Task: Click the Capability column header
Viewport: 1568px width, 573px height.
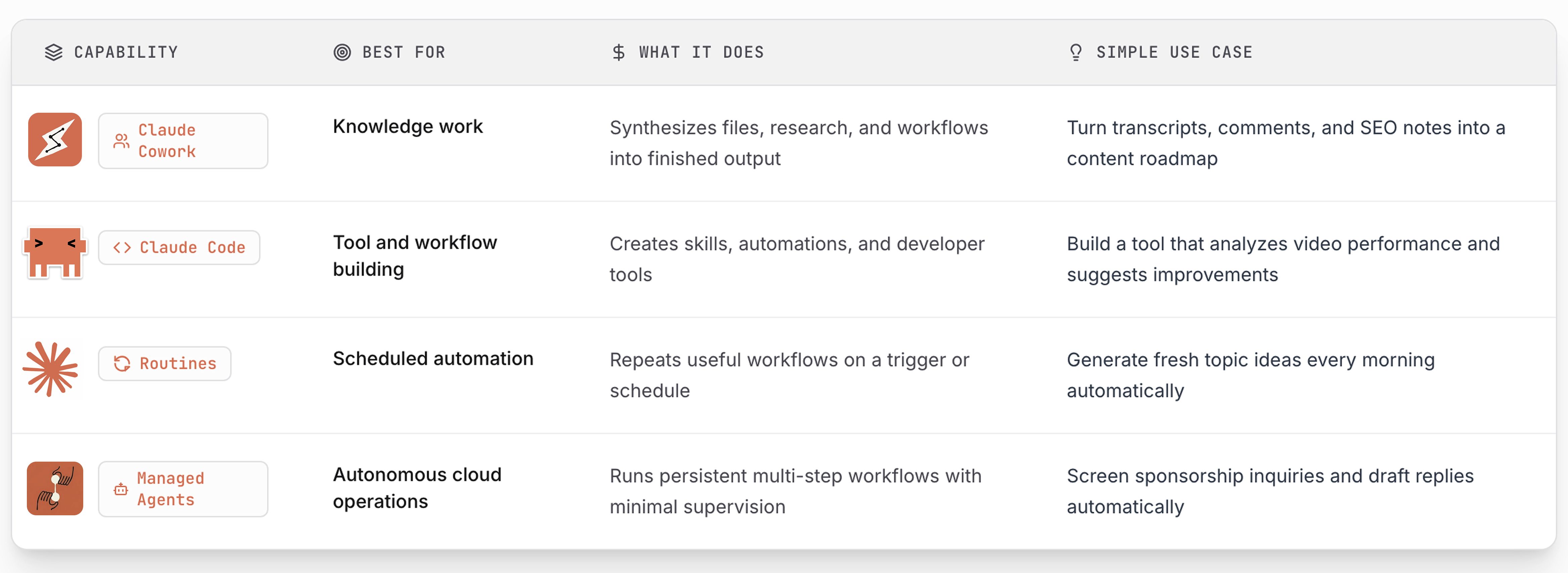Action: click(126, 52)
